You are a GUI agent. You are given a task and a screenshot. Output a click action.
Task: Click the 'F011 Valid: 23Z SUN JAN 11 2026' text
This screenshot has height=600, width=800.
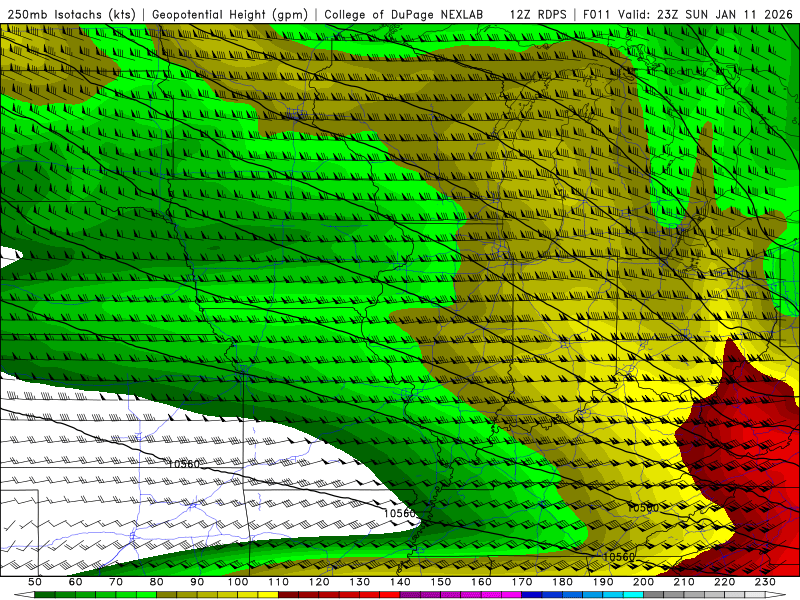[688, 15]
